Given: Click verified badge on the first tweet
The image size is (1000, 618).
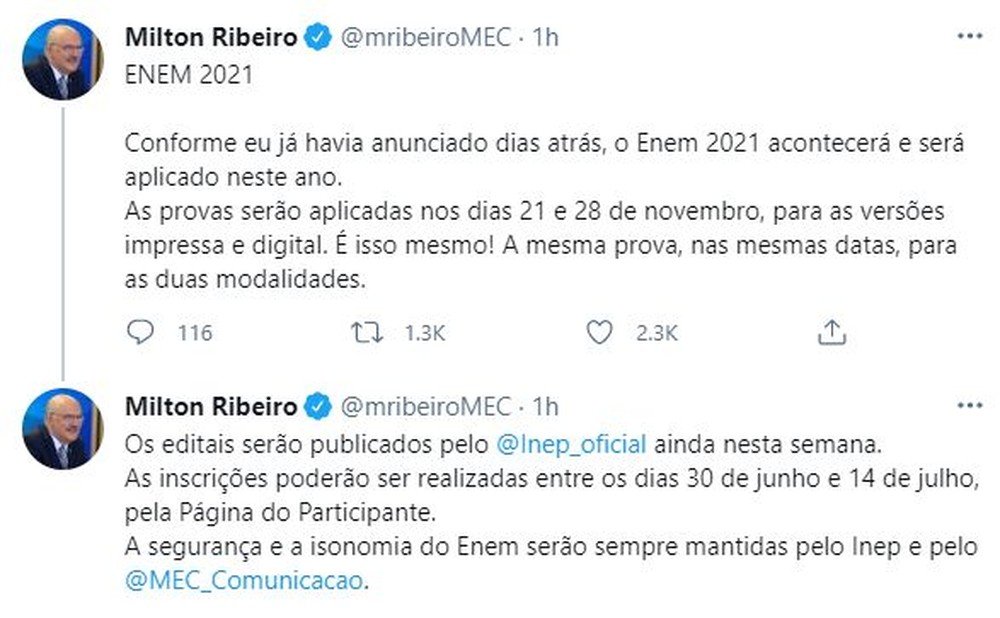Looking at the screenshot, I should click(318, 38).
